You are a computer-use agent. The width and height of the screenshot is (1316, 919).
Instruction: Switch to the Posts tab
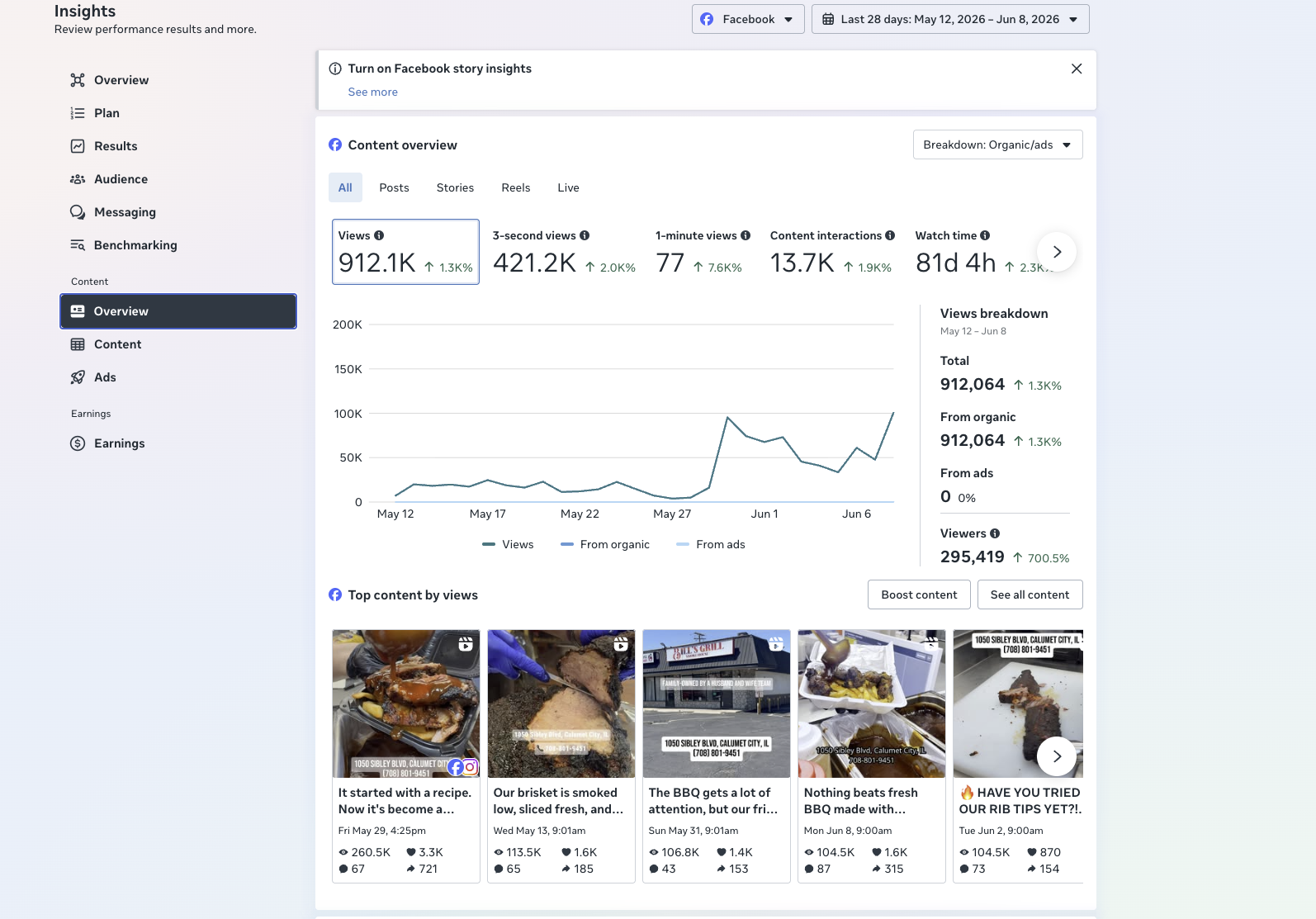pyautogui.click(x=394, y=187)
